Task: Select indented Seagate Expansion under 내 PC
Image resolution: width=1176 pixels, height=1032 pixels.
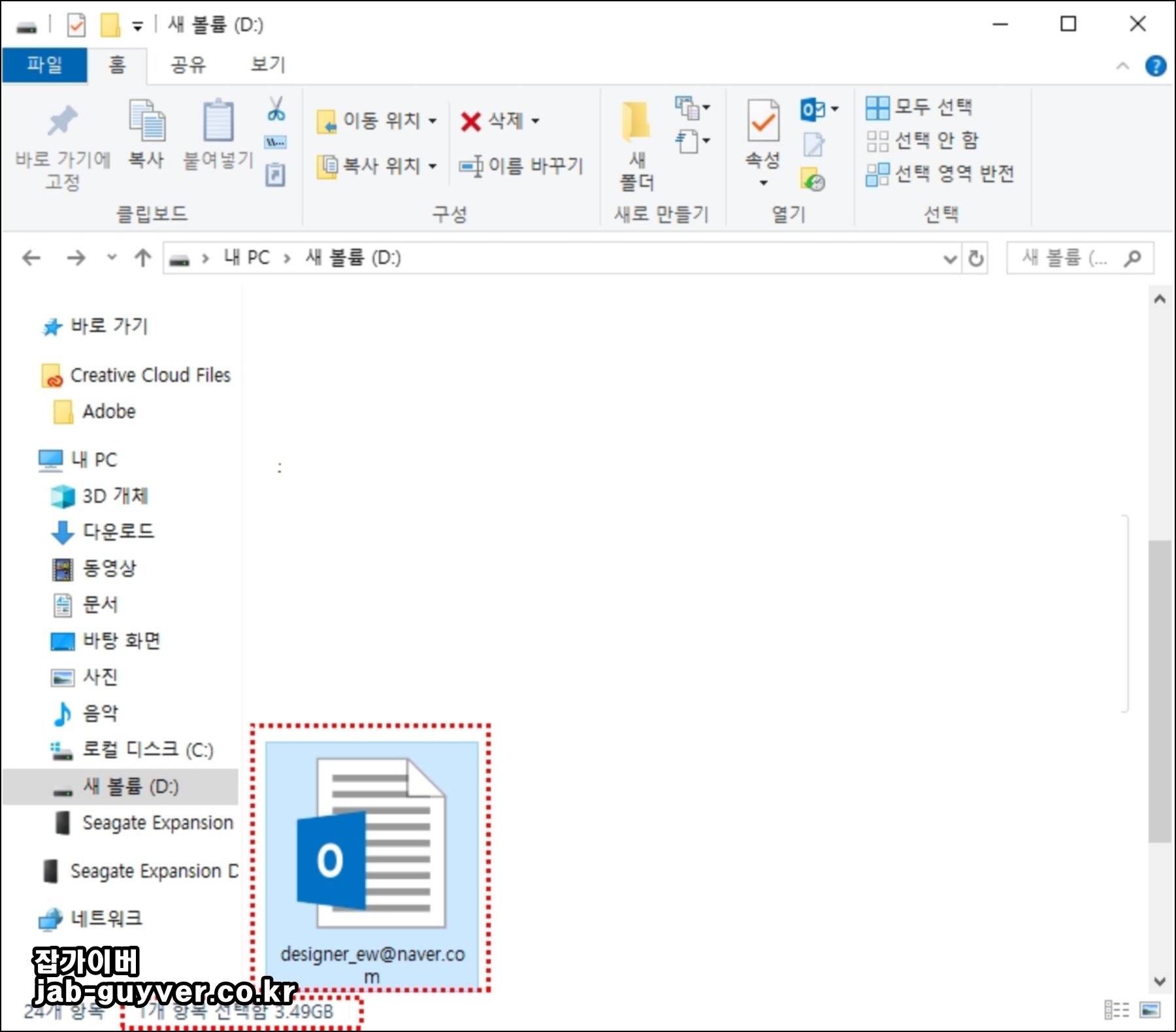Action: coord(144,823)
